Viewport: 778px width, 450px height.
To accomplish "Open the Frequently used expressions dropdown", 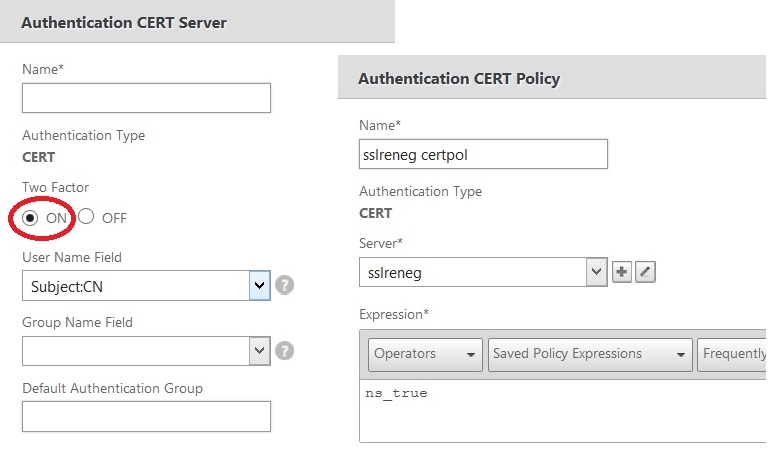I will (734, 354).
